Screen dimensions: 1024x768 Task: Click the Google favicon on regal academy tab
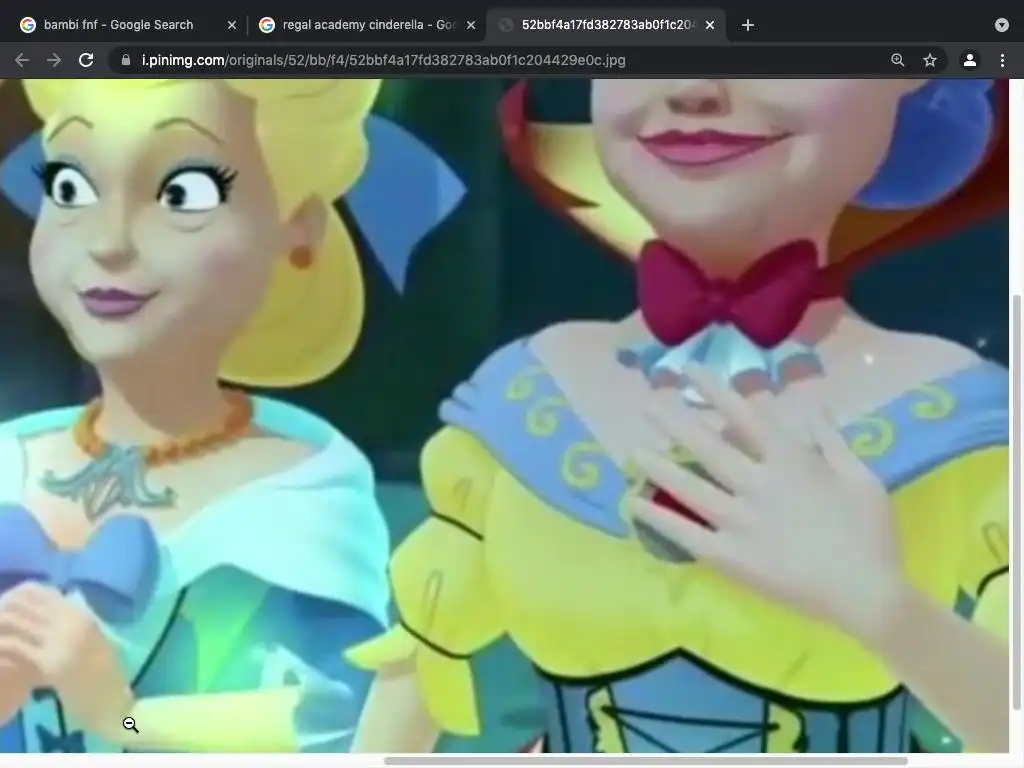tap(266, 25)
